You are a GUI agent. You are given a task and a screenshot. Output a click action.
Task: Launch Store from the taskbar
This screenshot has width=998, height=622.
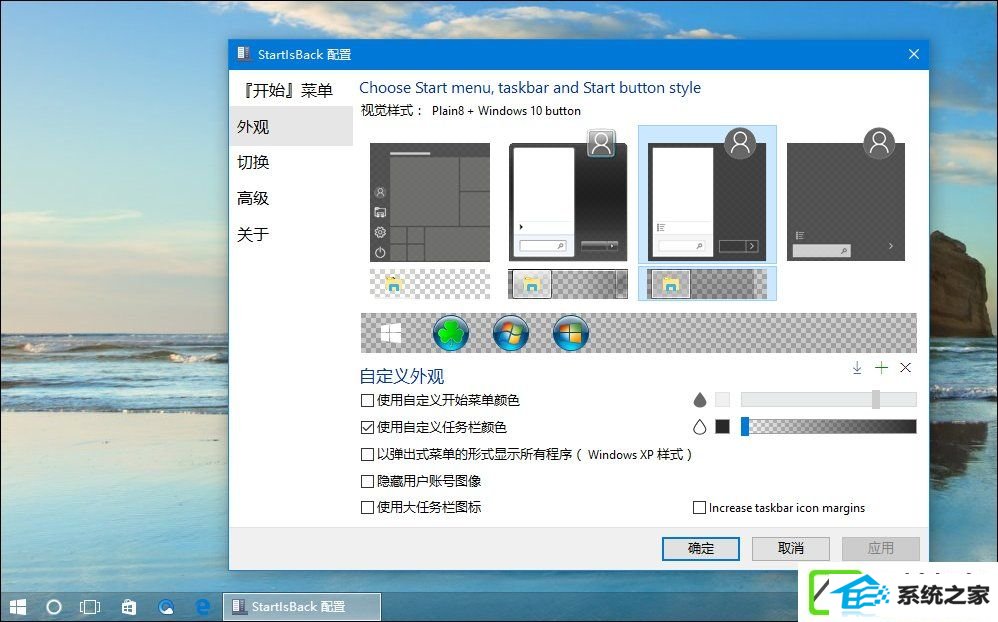coord(129,607)
